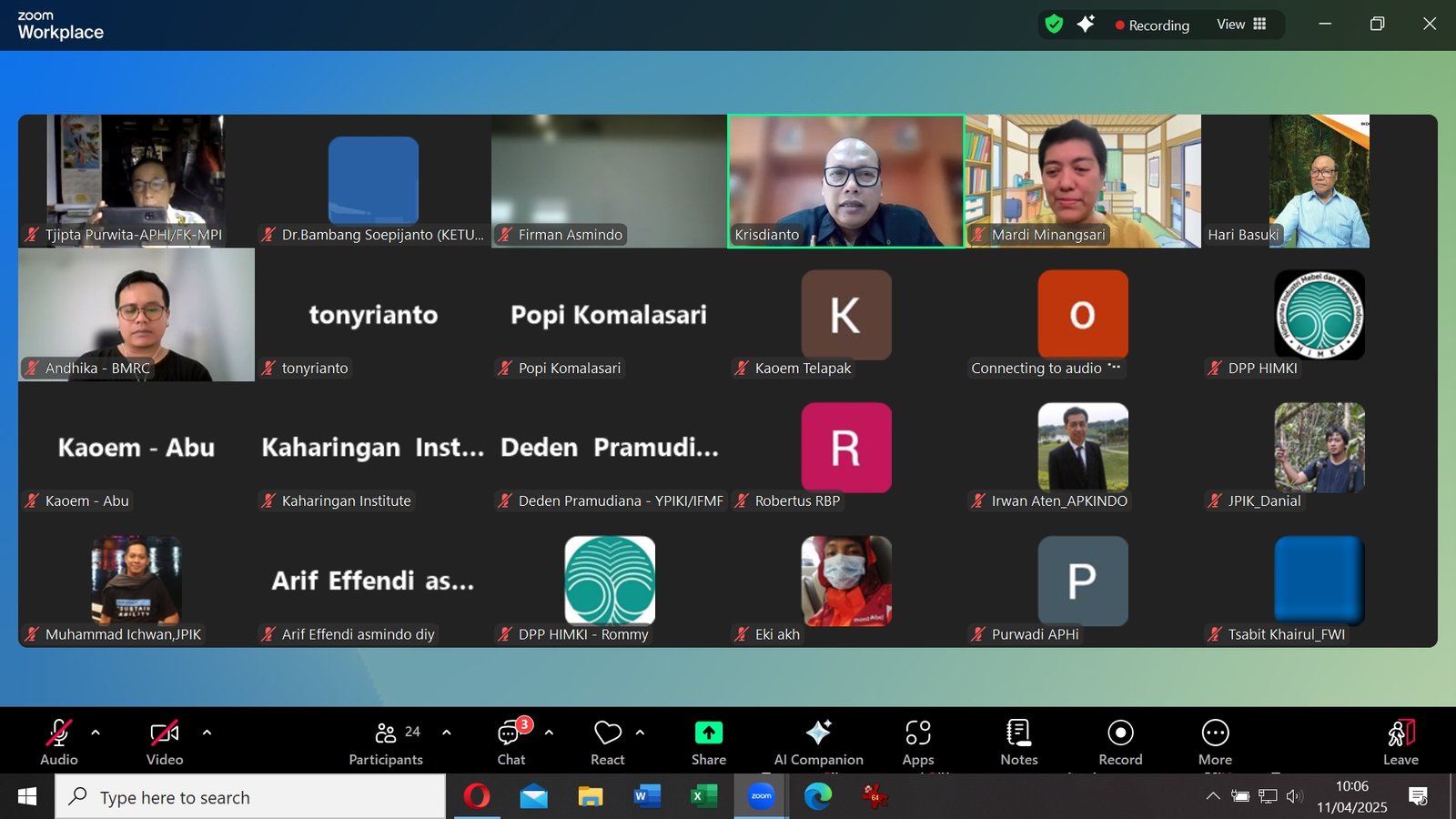This screenshot has width=1456, height=819.
Task: Select Hari Basuki's video tile
Action: point(1319,181)
